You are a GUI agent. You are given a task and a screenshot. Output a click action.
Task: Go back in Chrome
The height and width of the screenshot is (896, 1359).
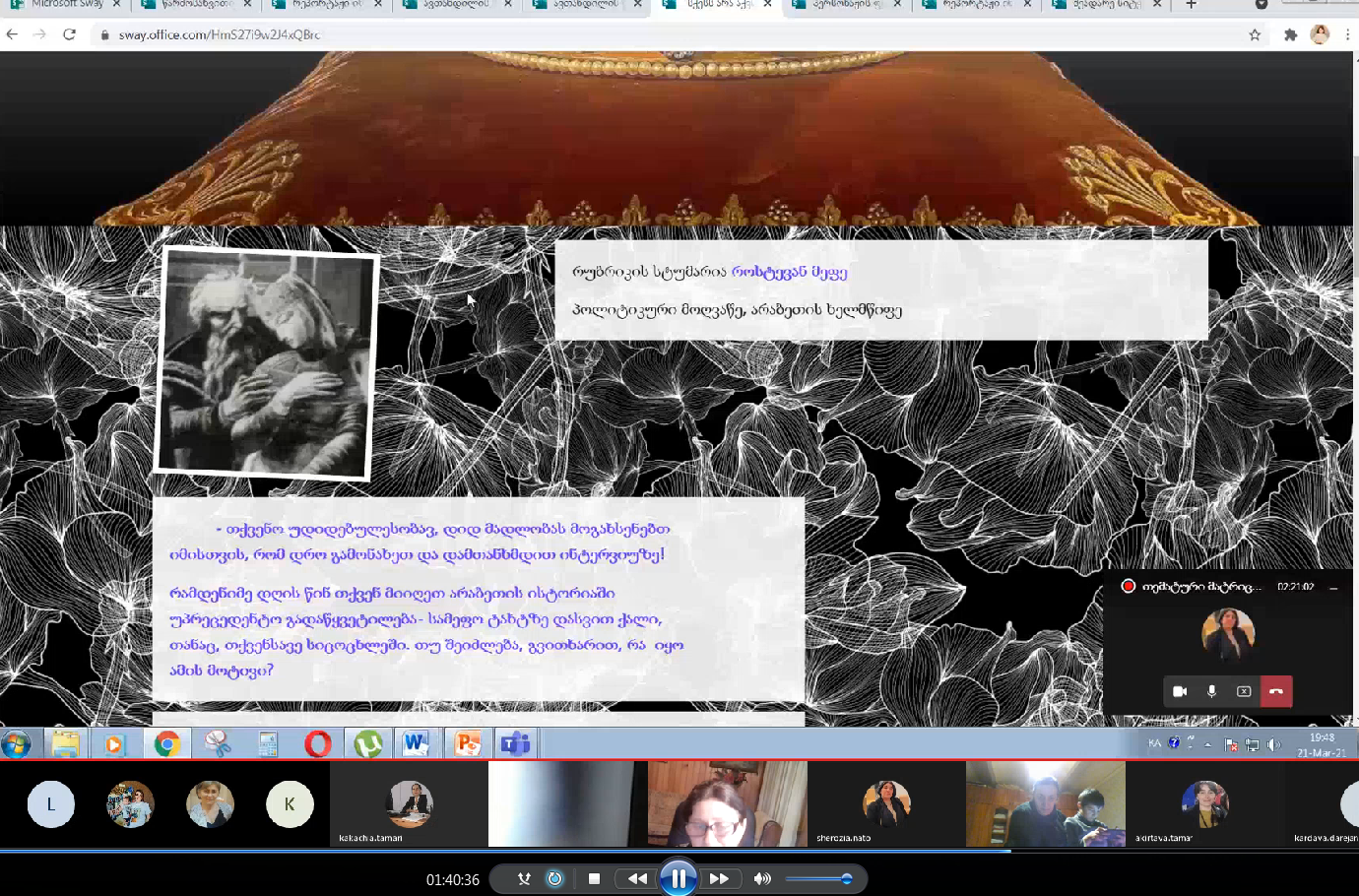[12, 34]
